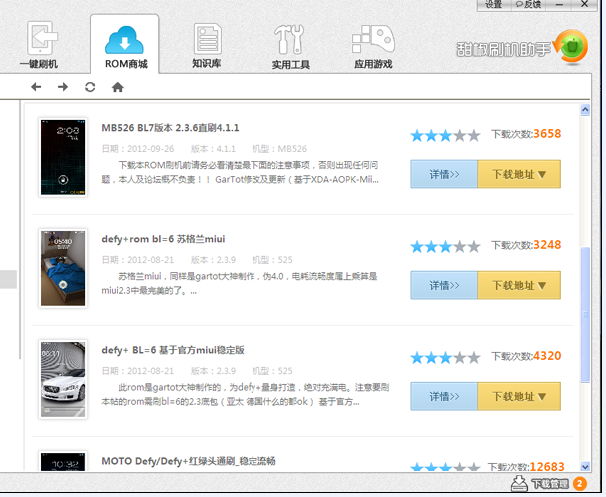This screenshot has height=497, width=606.
Task: Open 设置 in the title bar
Action: pyautogui.click(x=494, y=5)
